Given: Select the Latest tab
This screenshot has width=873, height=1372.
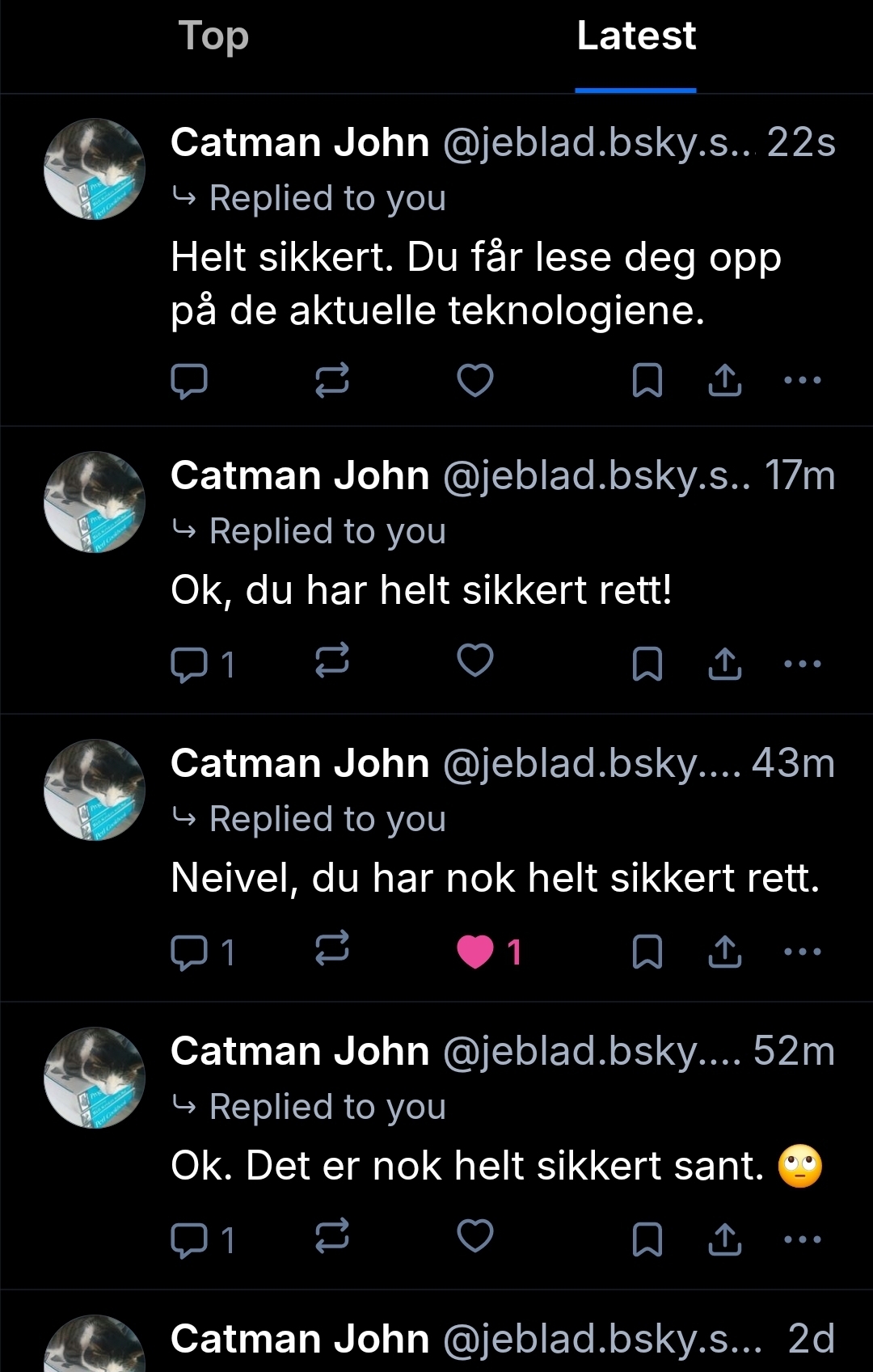Looking at the screenshot, I should point(636,36).
